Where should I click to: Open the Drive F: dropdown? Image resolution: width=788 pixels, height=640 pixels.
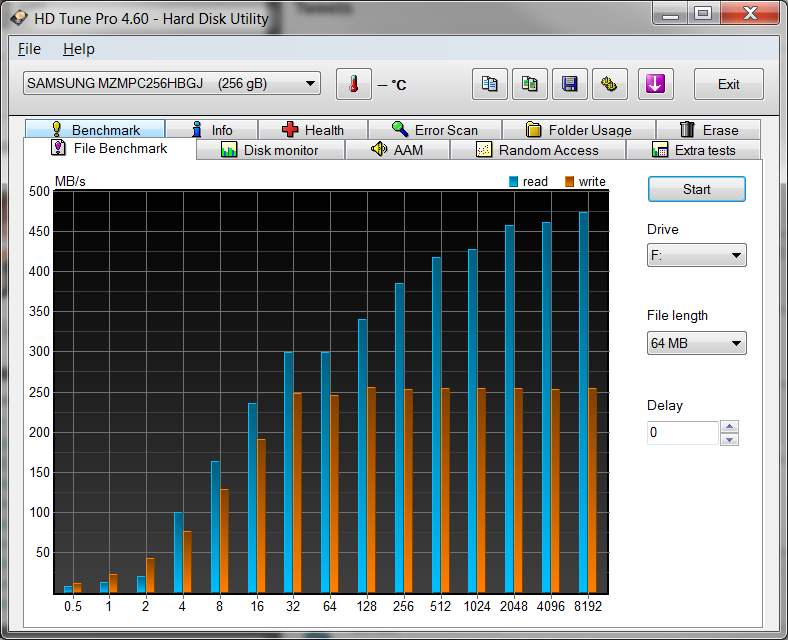pyautogui.click(x=696, y=256)
